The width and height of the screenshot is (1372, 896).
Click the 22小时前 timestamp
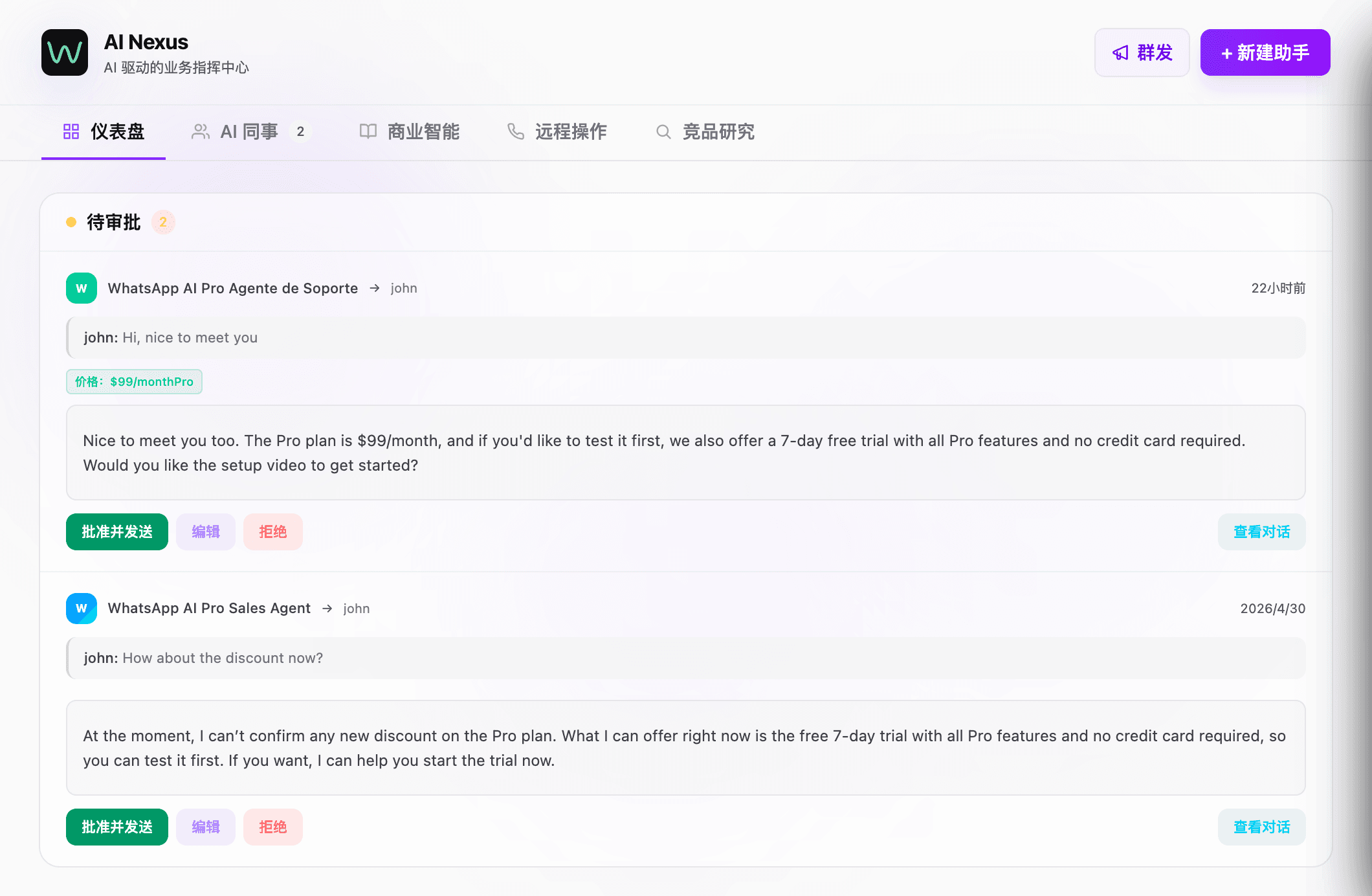click(x=1278, y=288)
